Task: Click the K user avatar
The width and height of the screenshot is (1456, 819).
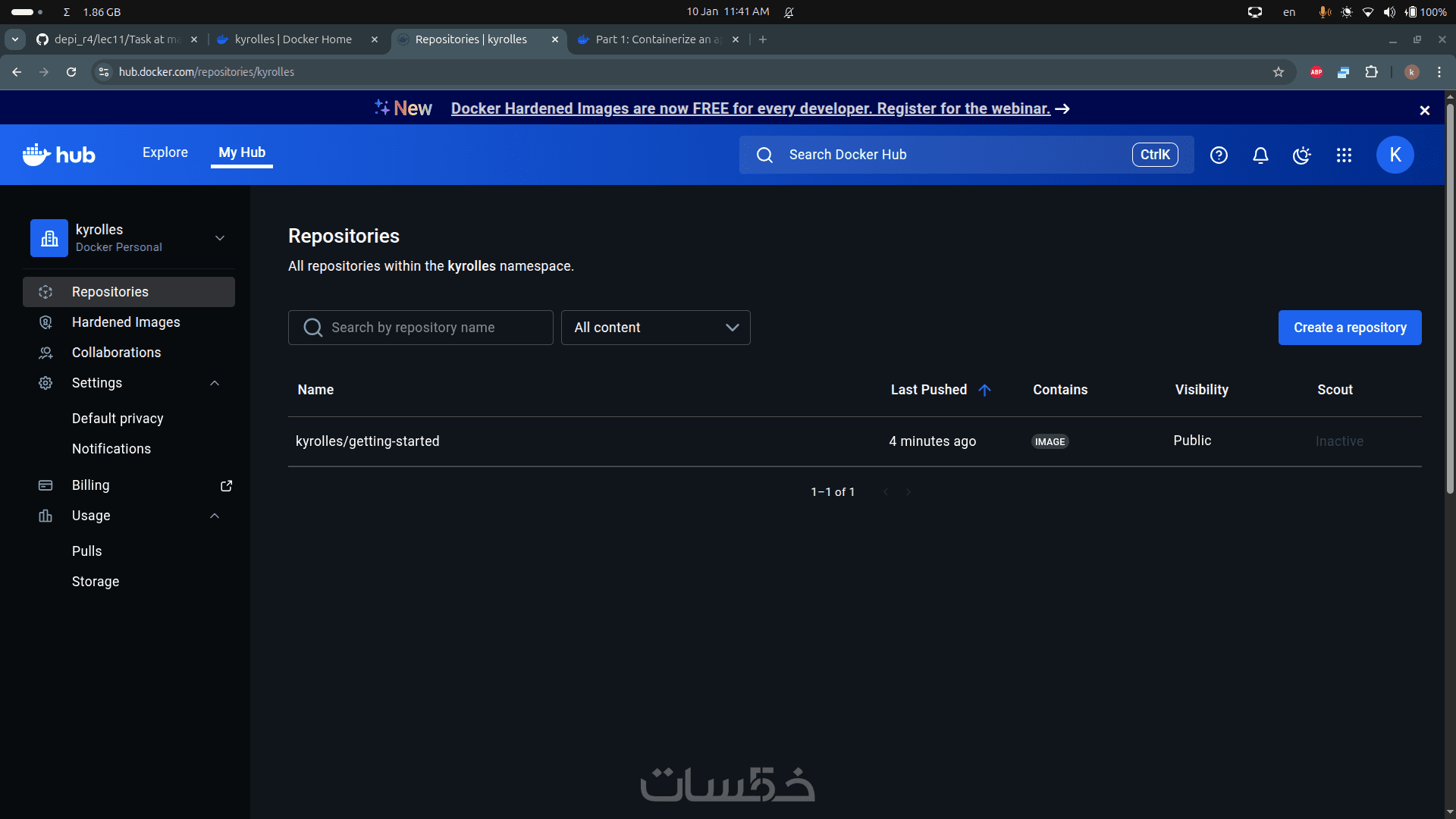Action: click(1395, 155)
